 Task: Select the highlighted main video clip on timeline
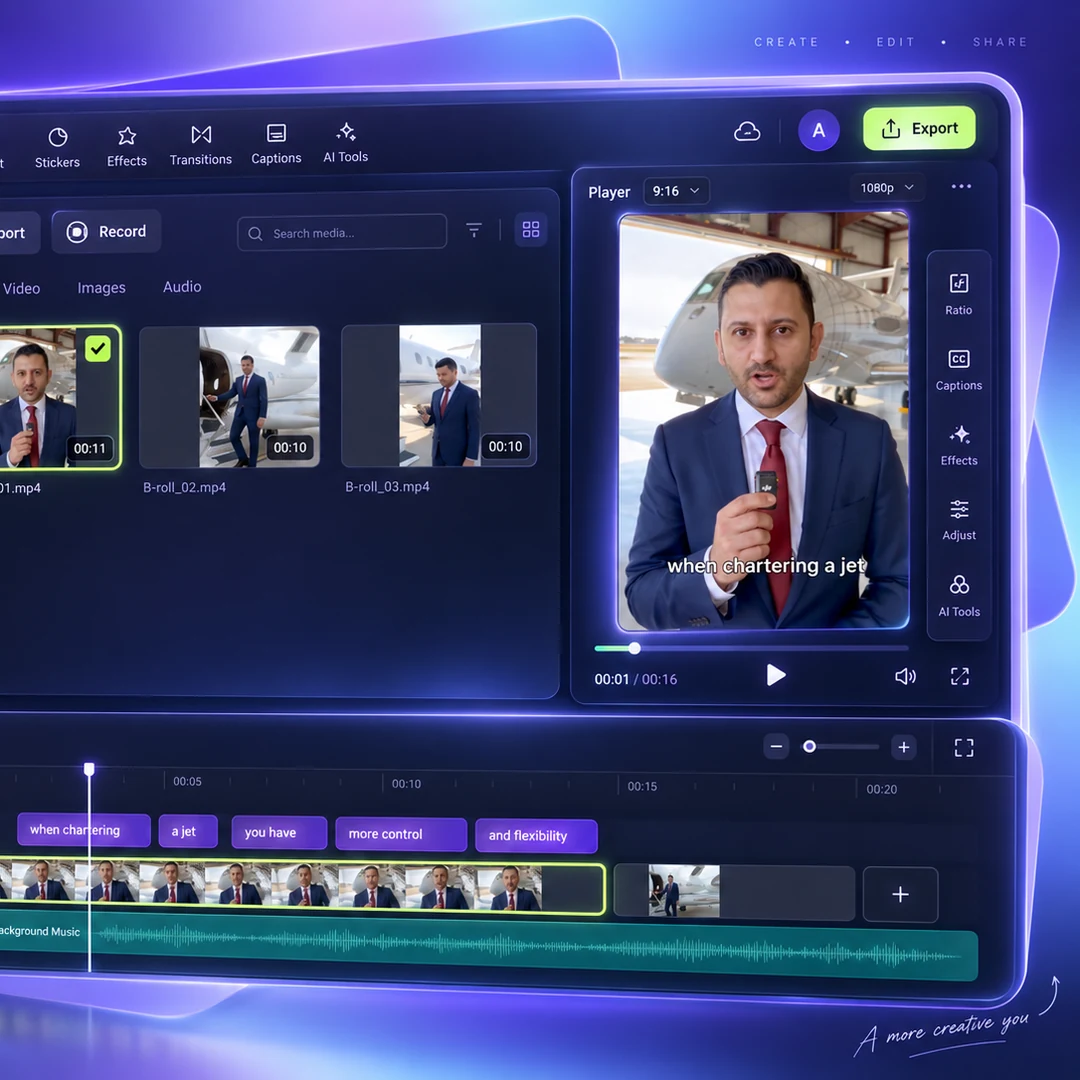302,887
